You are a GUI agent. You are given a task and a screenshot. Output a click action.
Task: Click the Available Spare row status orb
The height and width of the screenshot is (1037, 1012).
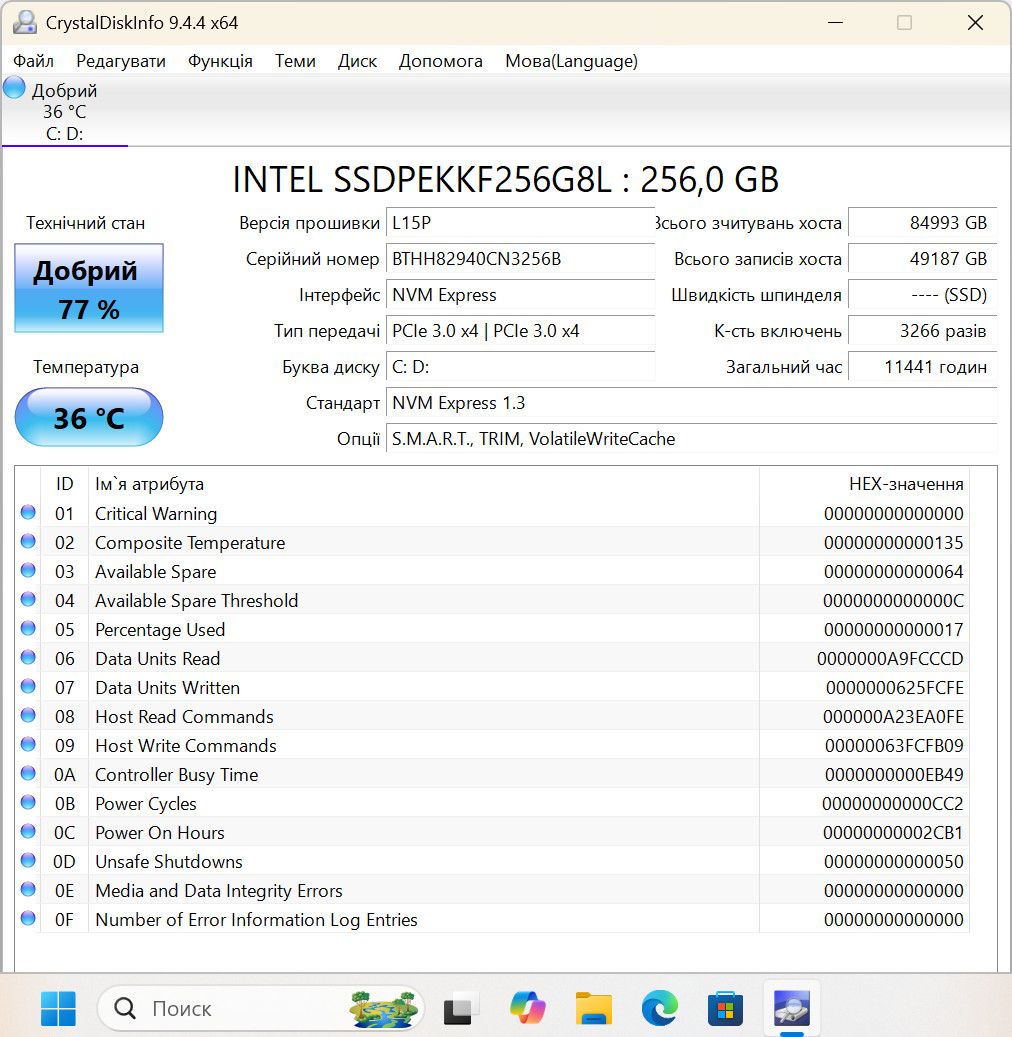click(28, 571)
